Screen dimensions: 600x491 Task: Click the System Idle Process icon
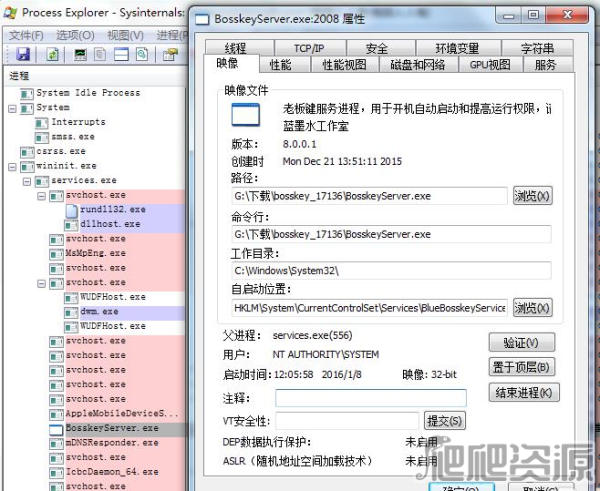(27, 93)
